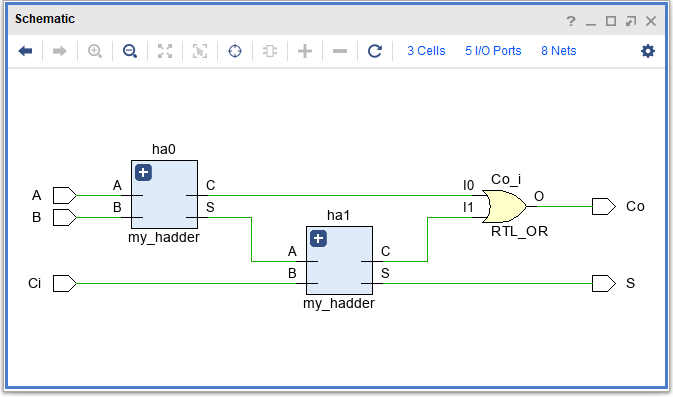The height and width of the screenshot is (397, 673).
Task: Click the 'ha1' instance label
Action: pos(339,215)
